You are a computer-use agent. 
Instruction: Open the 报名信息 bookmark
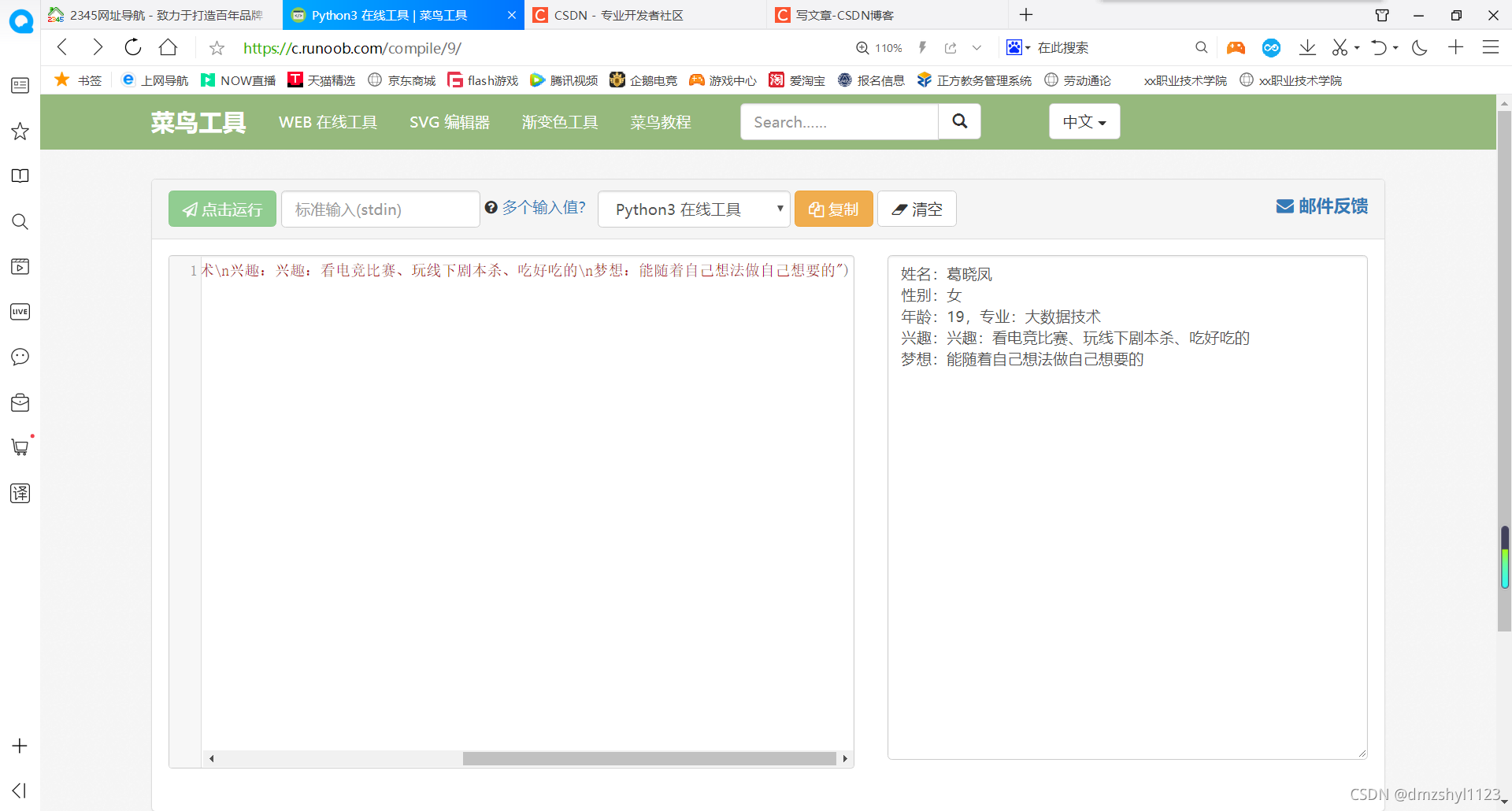(871, 80)
